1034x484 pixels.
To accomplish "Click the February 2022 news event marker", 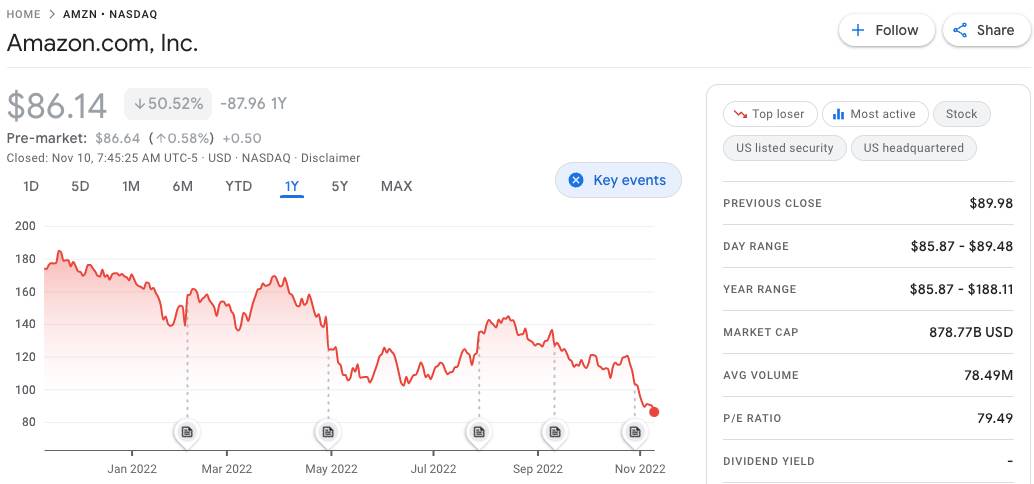I will pyautogui.click(x=186, y=432).
